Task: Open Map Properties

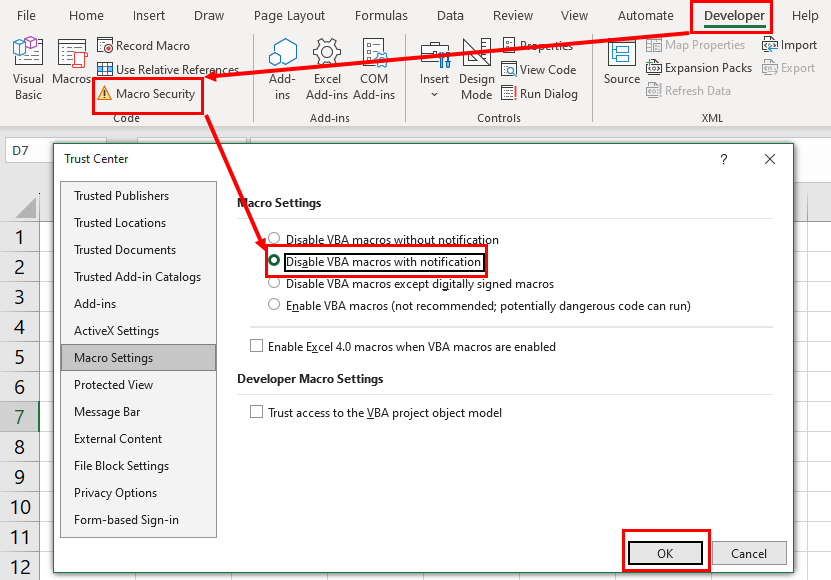Action: tap(695, 45)
